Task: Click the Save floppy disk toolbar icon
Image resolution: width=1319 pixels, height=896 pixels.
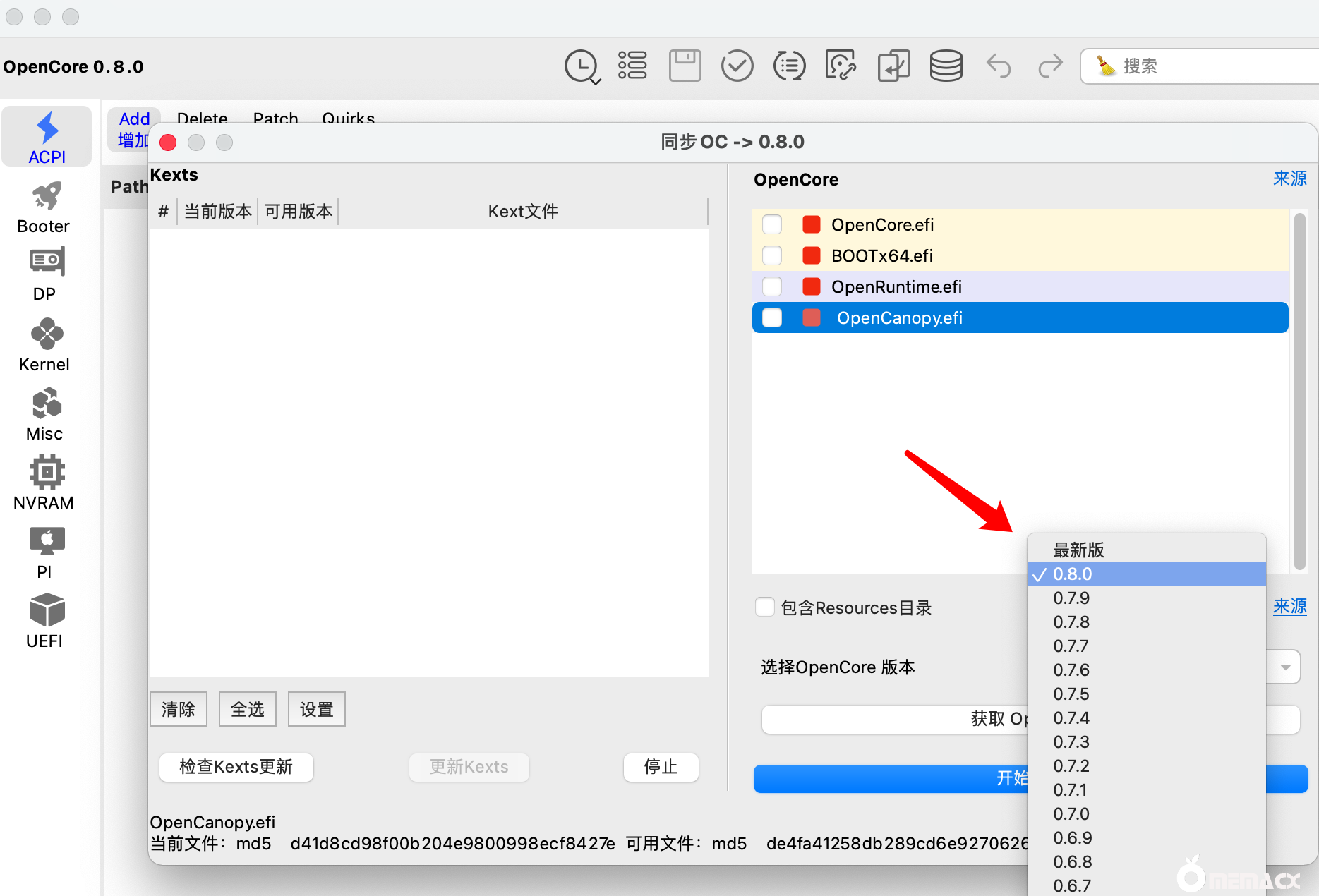Action: pyautogui.click(x=685, y=66)
